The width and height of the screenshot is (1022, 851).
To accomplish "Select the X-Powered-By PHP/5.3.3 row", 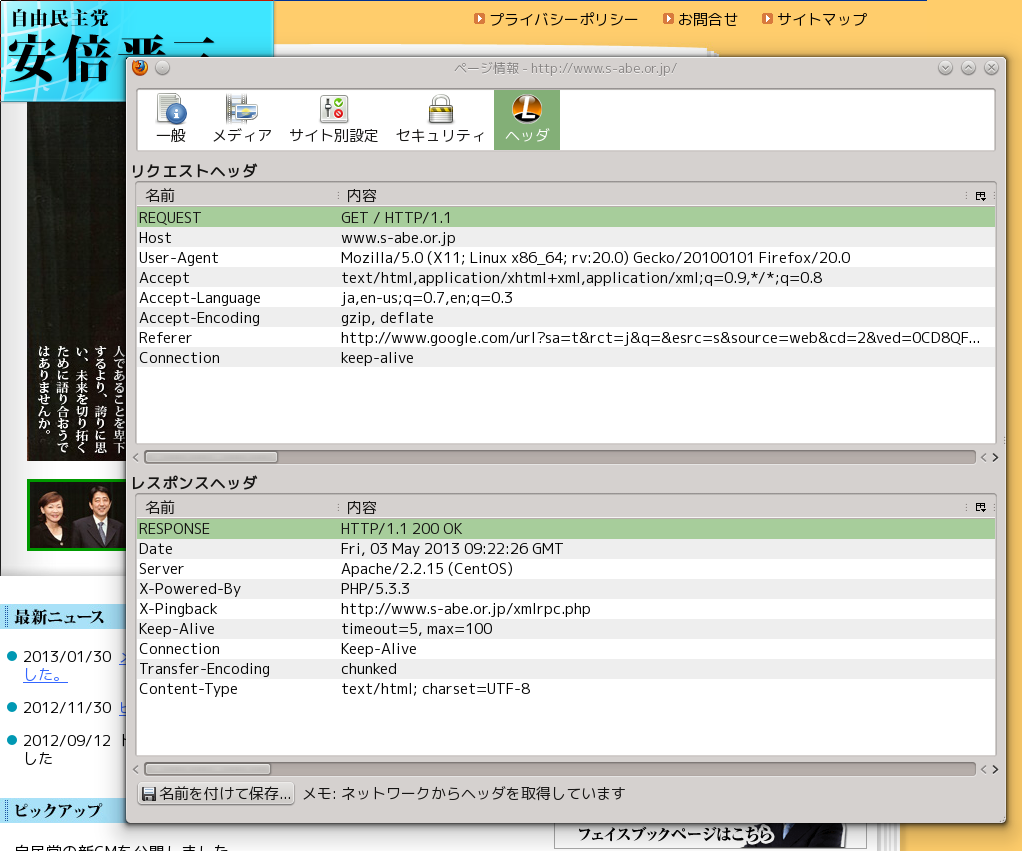I will point(566,589).
